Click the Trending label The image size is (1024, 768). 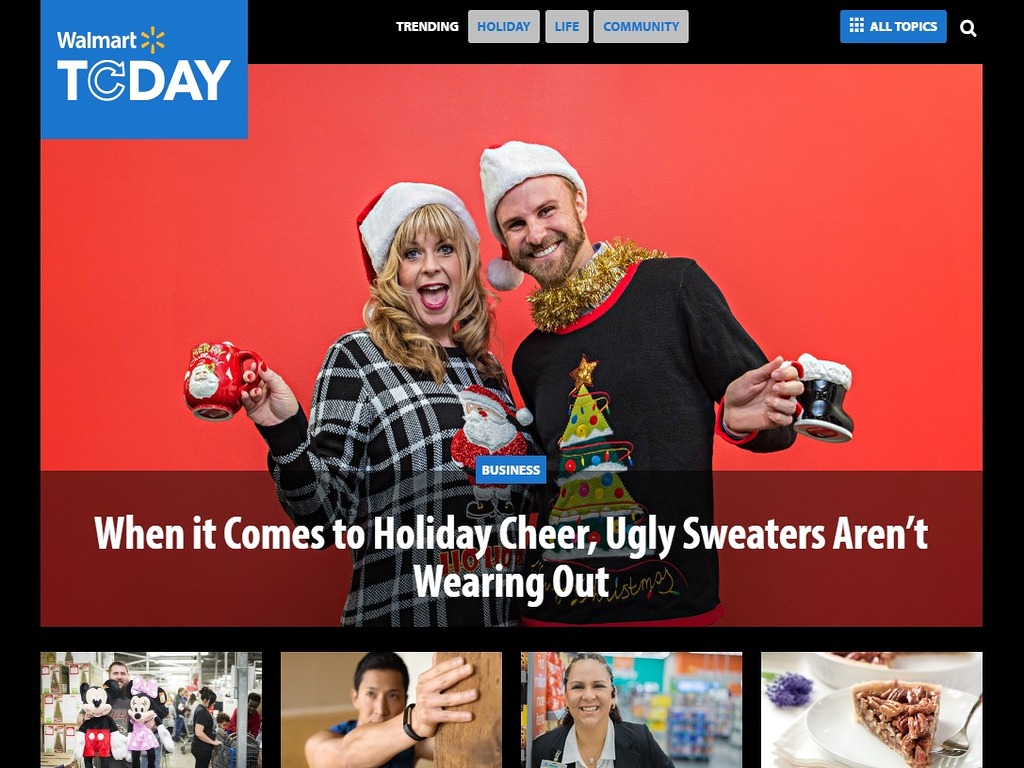point(427,27)
